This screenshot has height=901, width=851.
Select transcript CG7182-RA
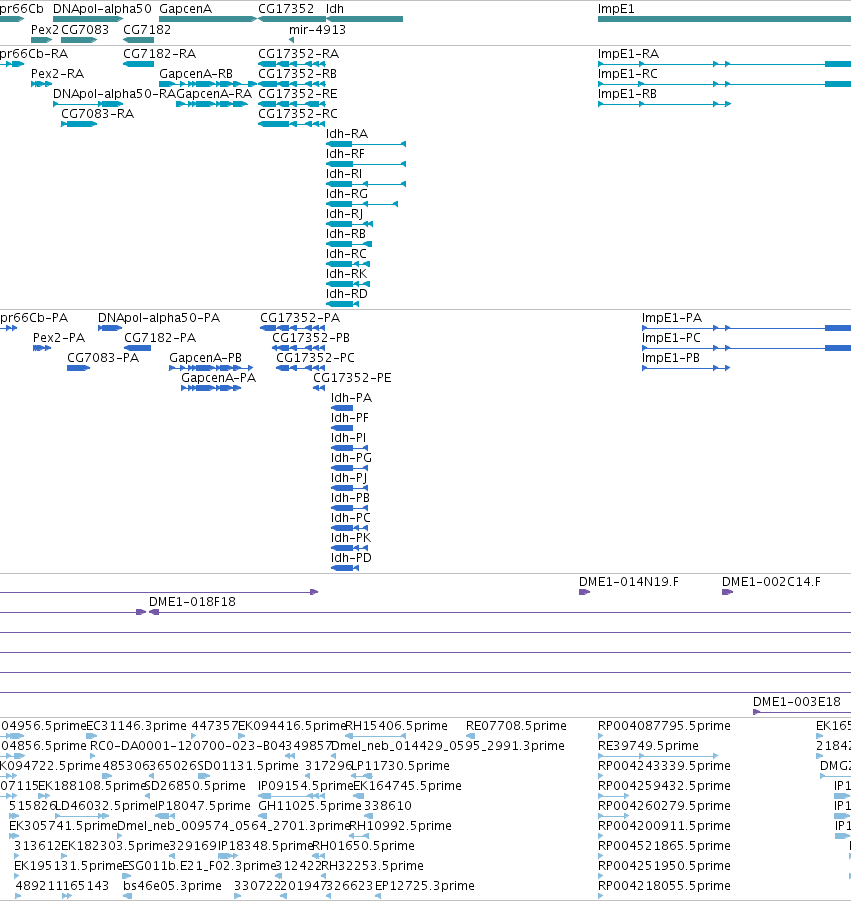(x=159, y=54)
